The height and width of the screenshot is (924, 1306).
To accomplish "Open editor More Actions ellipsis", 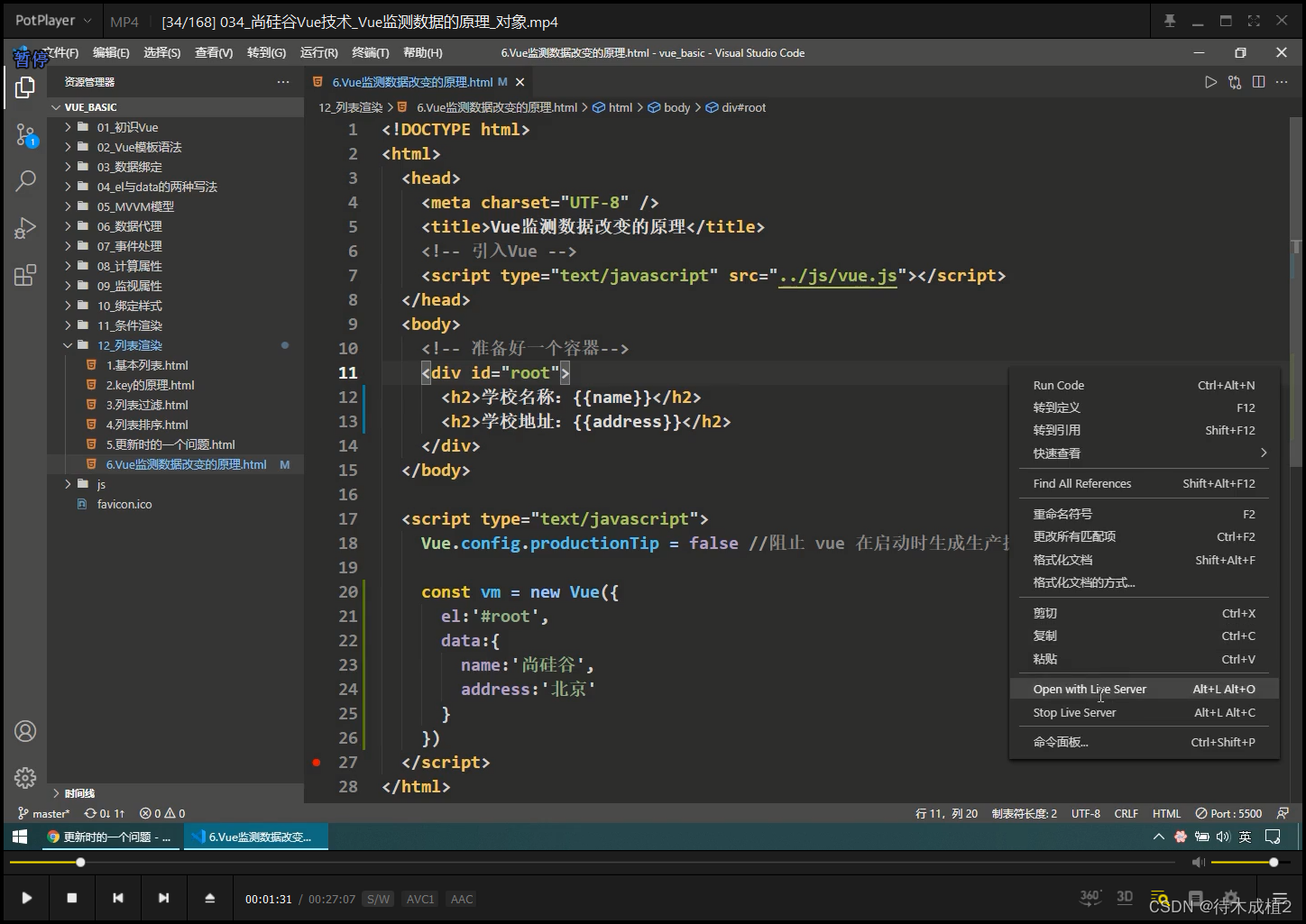I will coord(1282,82).
